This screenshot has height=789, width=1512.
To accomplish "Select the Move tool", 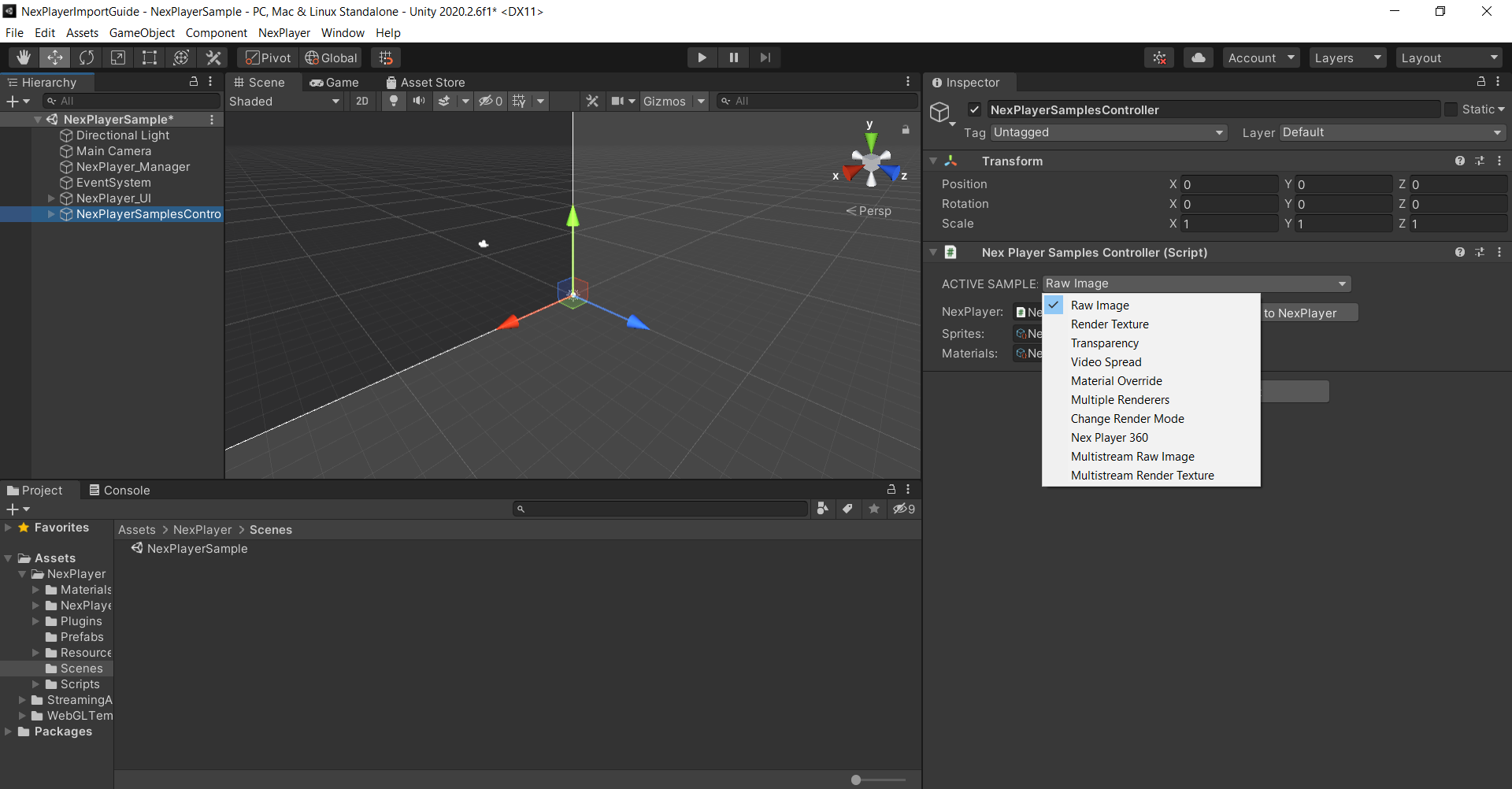I will (x=55, y=57).
